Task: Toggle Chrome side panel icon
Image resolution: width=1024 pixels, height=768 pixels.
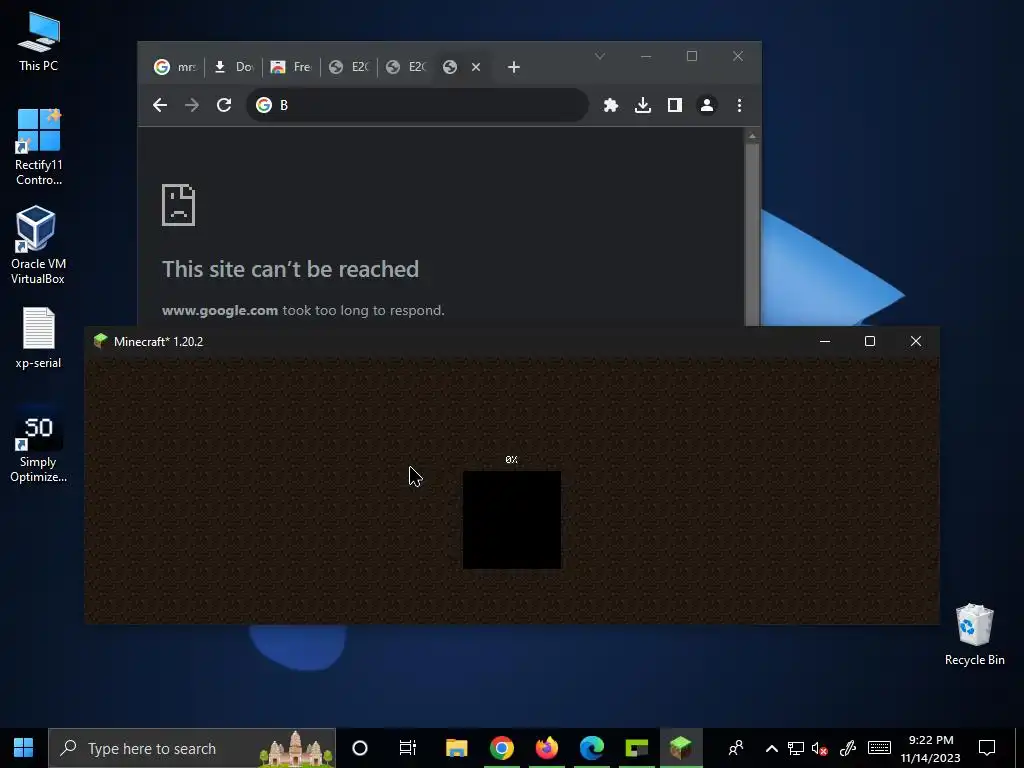Action: tap(675, 105)
